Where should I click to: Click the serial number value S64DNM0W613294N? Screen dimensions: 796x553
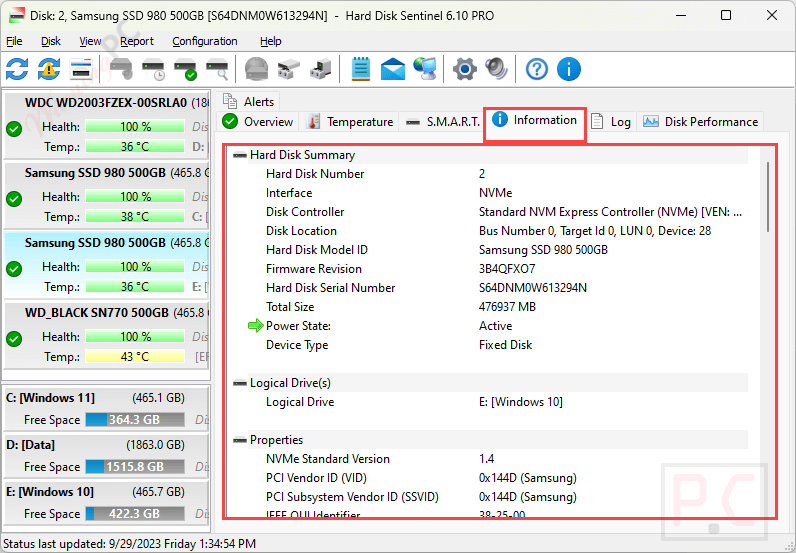point(533,288)
